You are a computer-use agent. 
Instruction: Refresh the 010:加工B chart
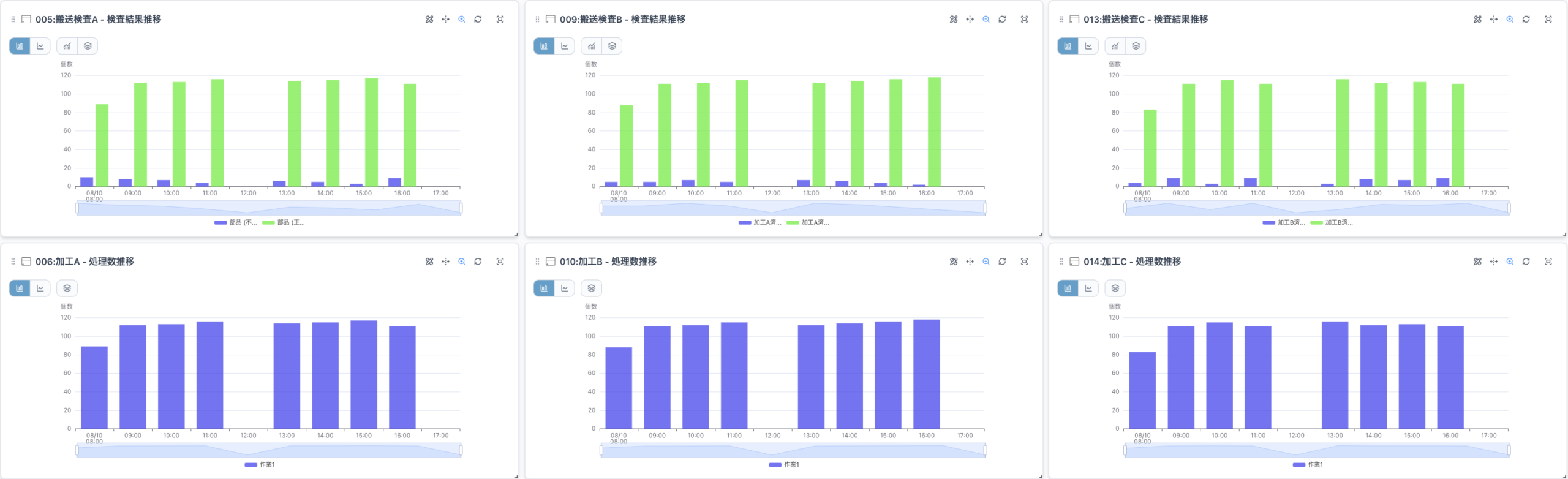tap(1003, 262)
